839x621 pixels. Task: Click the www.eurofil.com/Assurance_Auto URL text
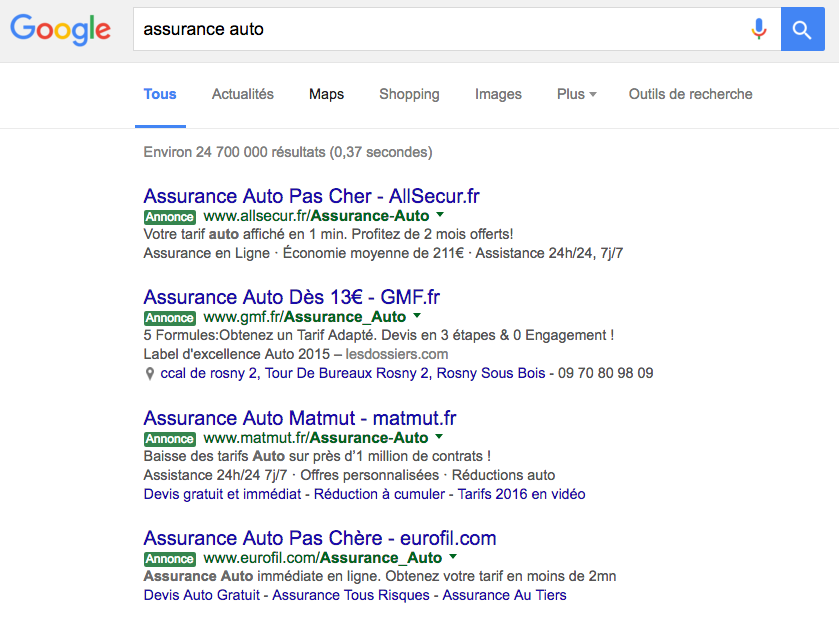[x=323, y=558]
